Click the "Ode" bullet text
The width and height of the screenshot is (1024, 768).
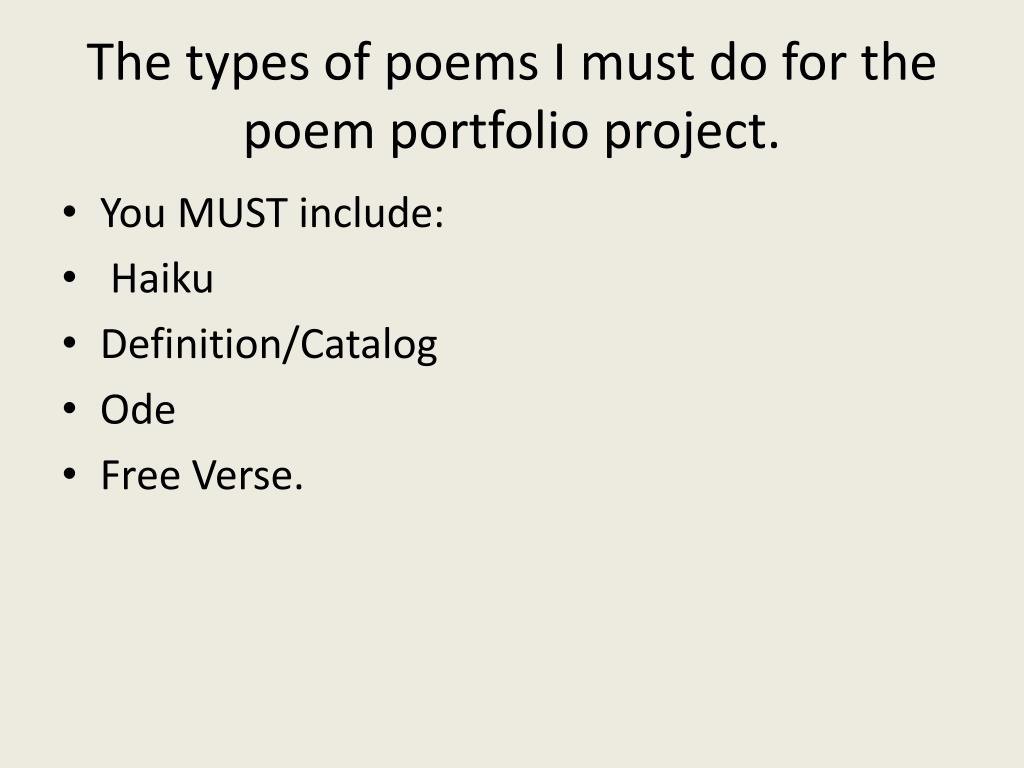pyautogui.click(x=138, y=409)
